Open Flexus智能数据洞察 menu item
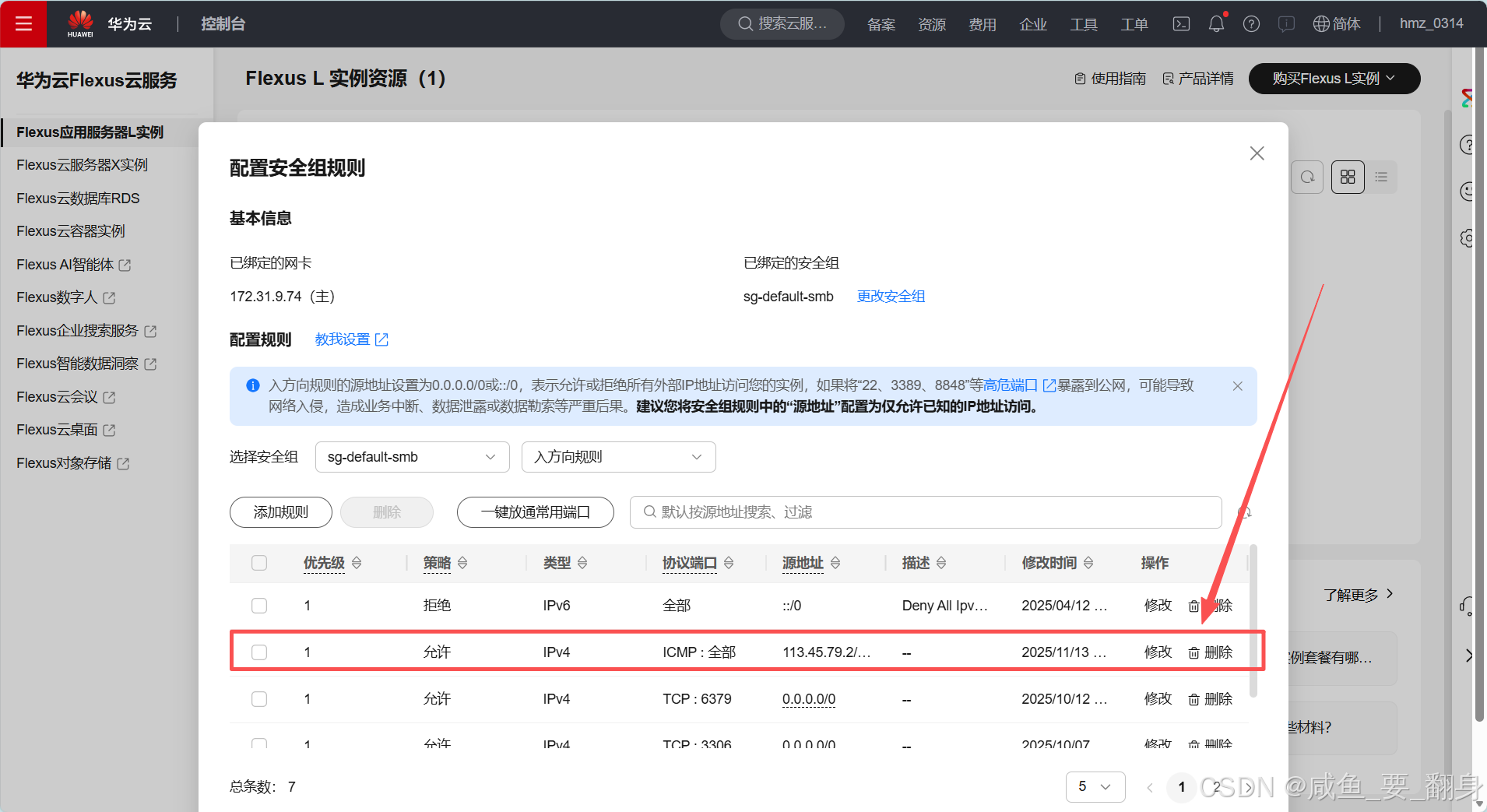 tap(86, 364)
